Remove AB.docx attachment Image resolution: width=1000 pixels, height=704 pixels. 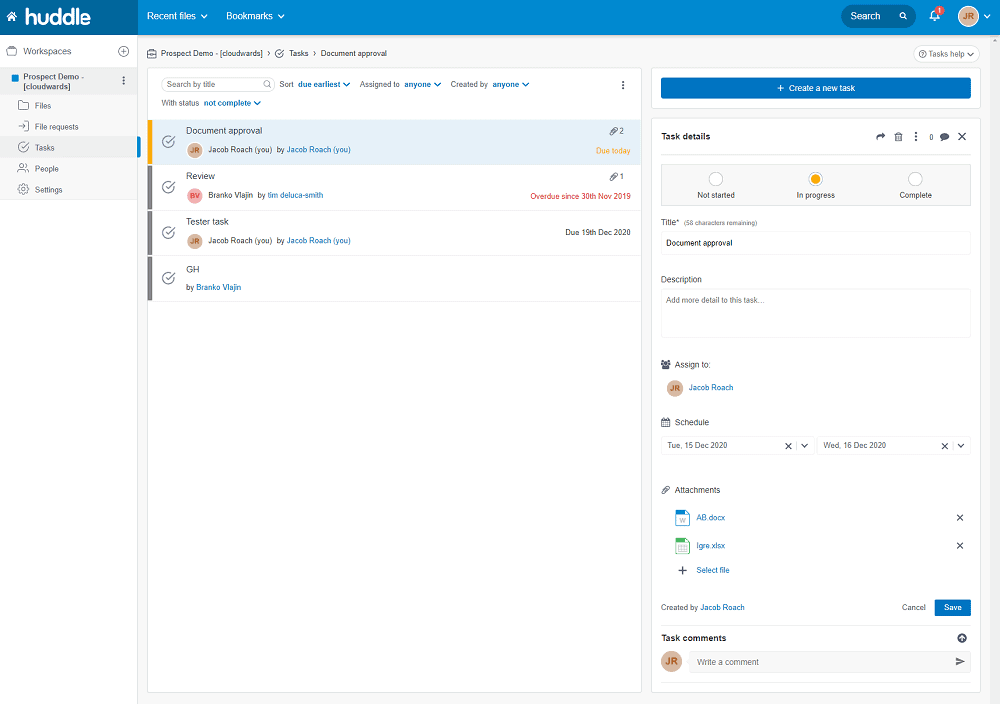tap(960, 518)
